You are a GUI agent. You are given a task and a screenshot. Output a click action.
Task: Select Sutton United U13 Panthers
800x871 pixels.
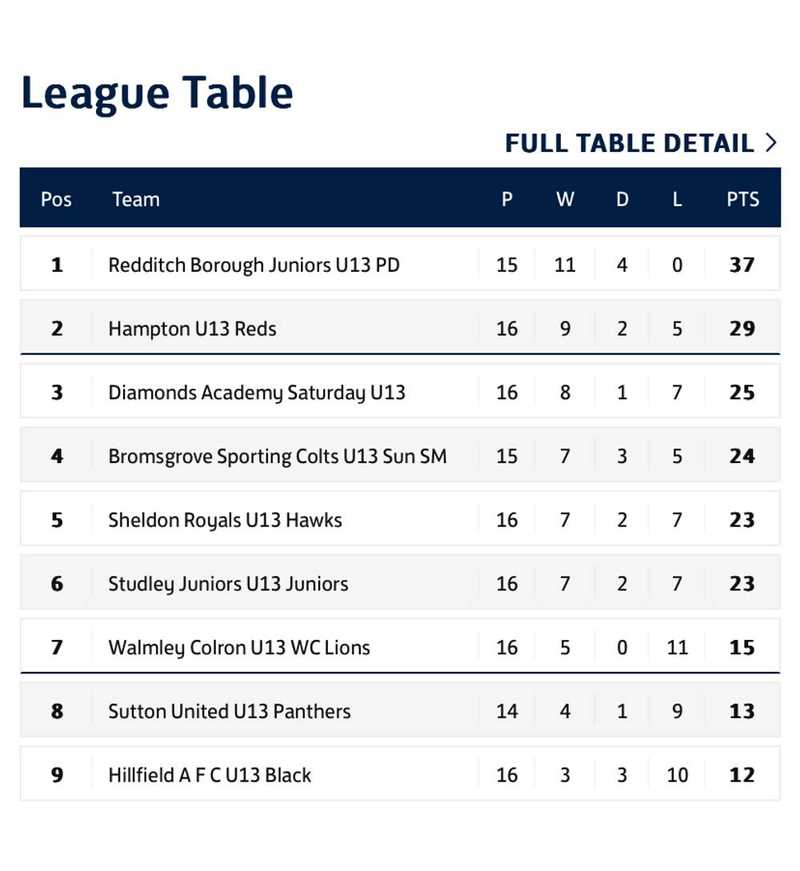(229, 712)
